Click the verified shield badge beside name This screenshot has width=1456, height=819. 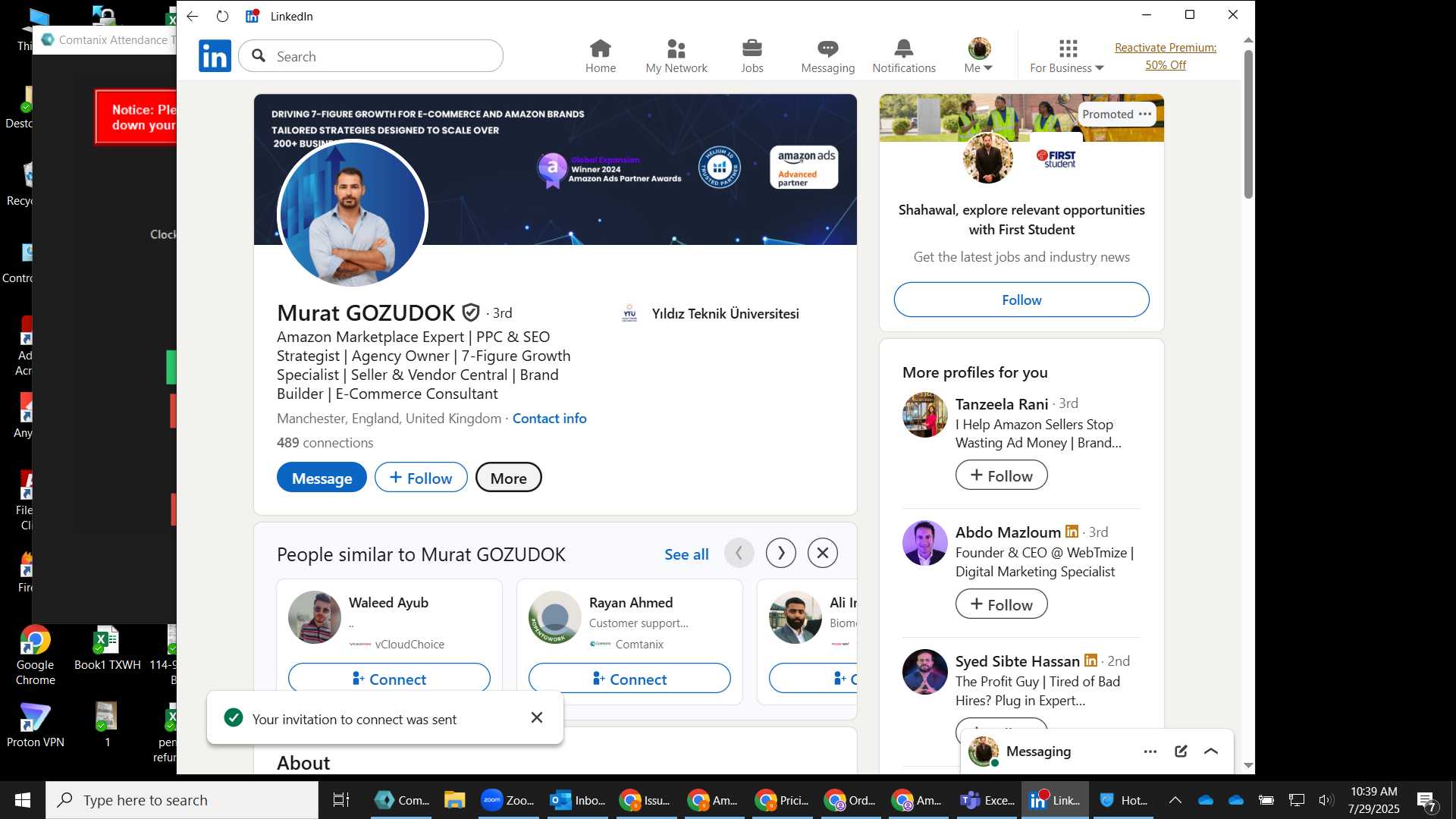pyautogui.click(x=471, y=312)
